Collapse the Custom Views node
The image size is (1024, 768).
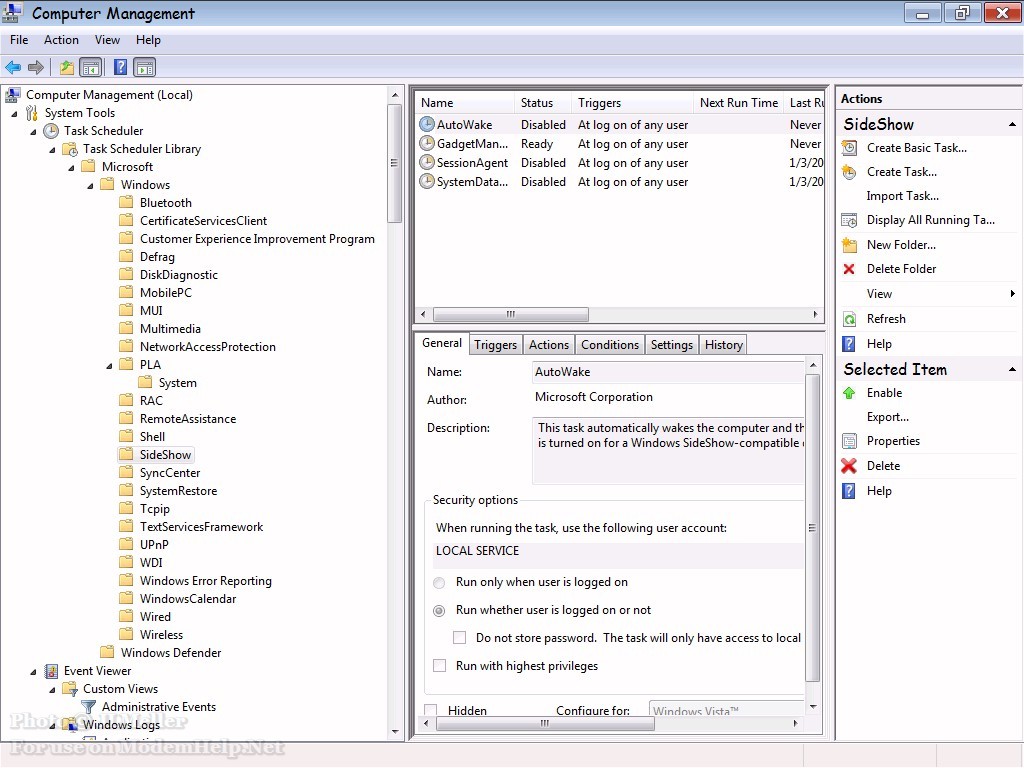tap(52, 690)
